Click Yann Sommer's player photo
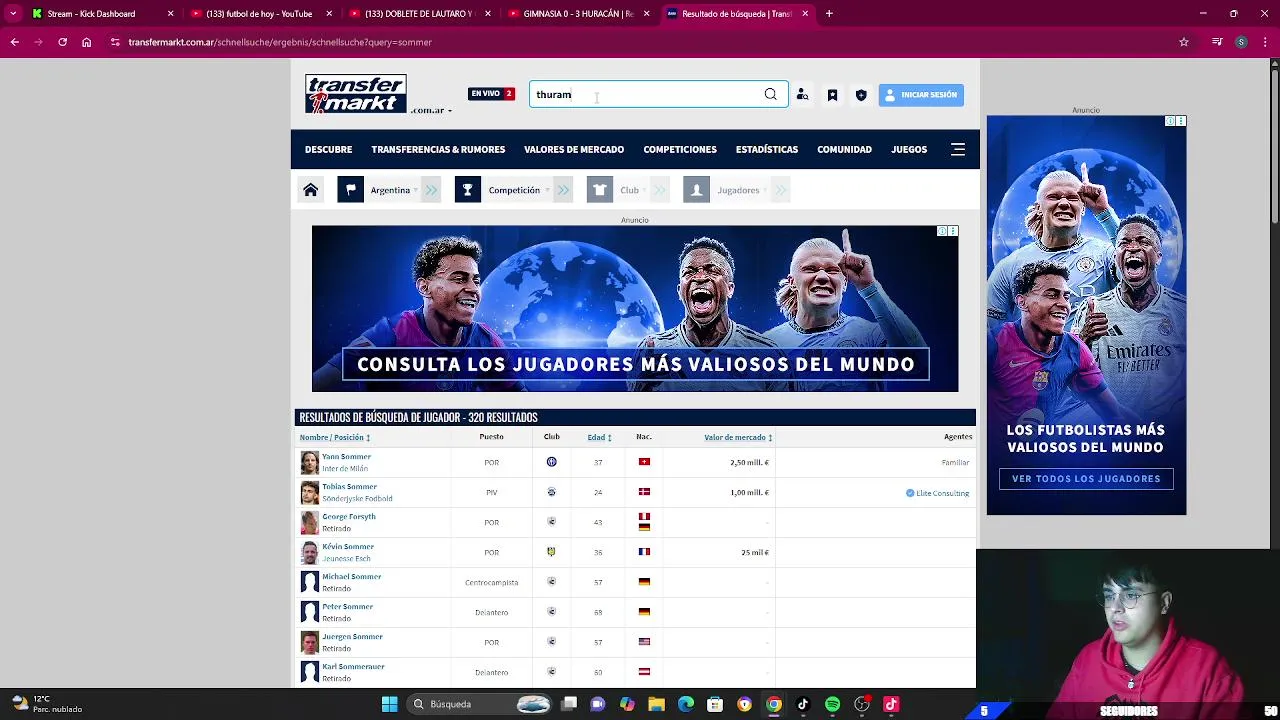Viewport: 1280px width, 720px height. [x=310, y=462]
